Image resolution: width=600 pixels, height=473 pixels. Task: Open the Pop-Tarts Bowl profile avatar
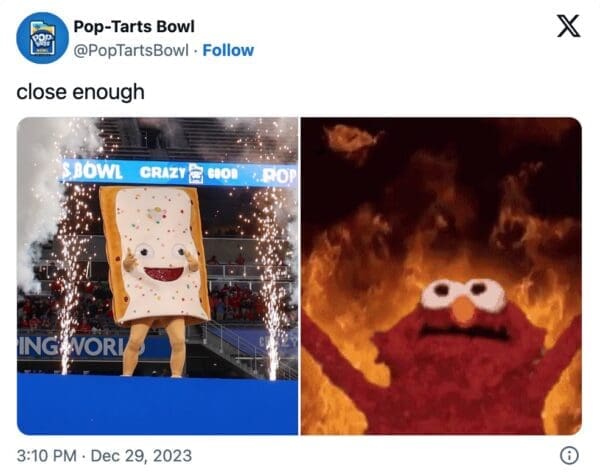pyautogui.click(x=42, y=38)
